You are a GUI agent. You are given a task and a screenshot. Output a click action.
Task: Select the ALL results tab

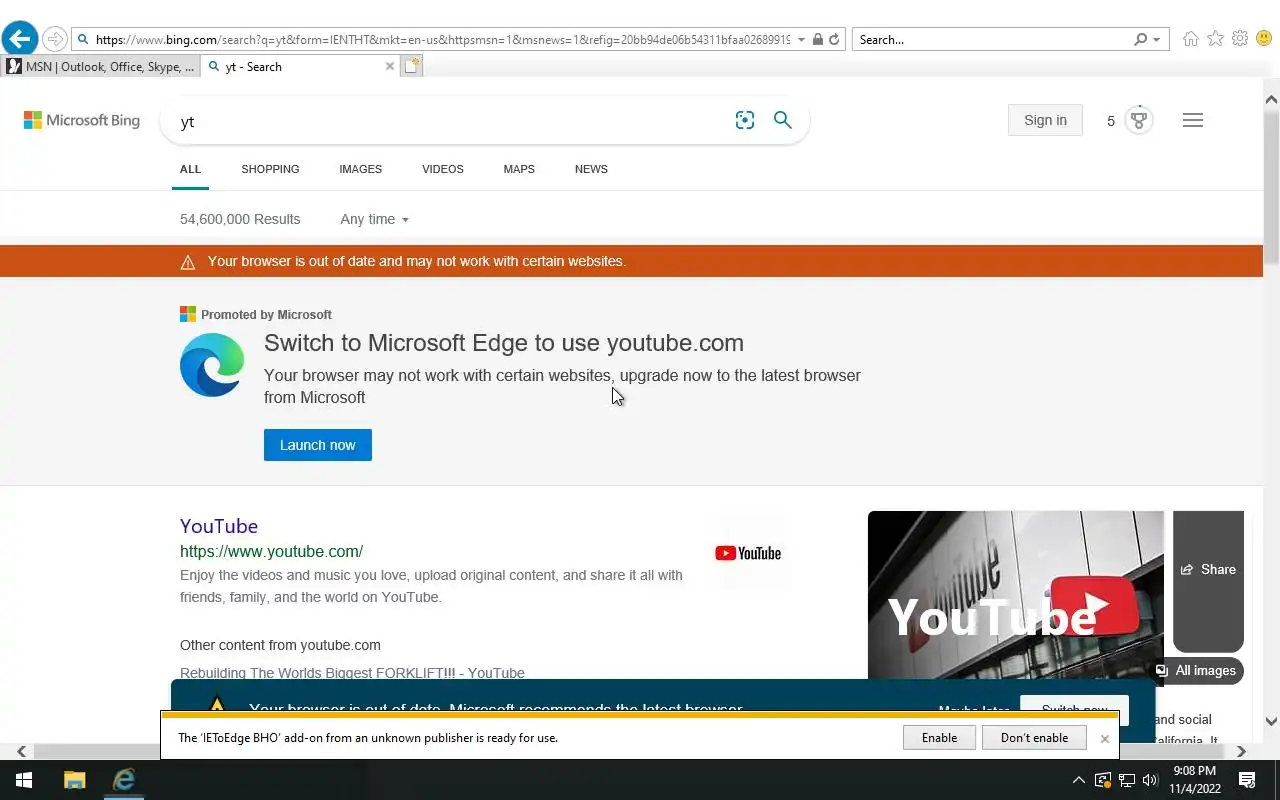tap(190, 169)
